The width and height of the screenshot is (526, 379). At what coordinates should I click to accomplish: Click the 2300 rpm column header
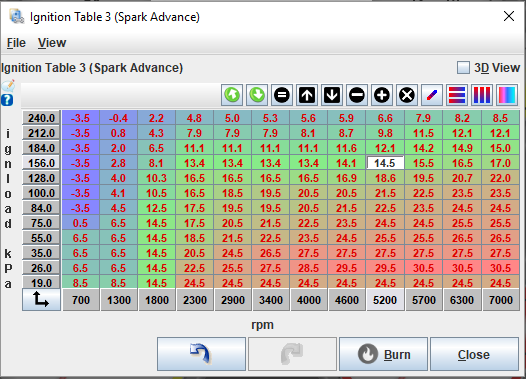tap(195, 300)
